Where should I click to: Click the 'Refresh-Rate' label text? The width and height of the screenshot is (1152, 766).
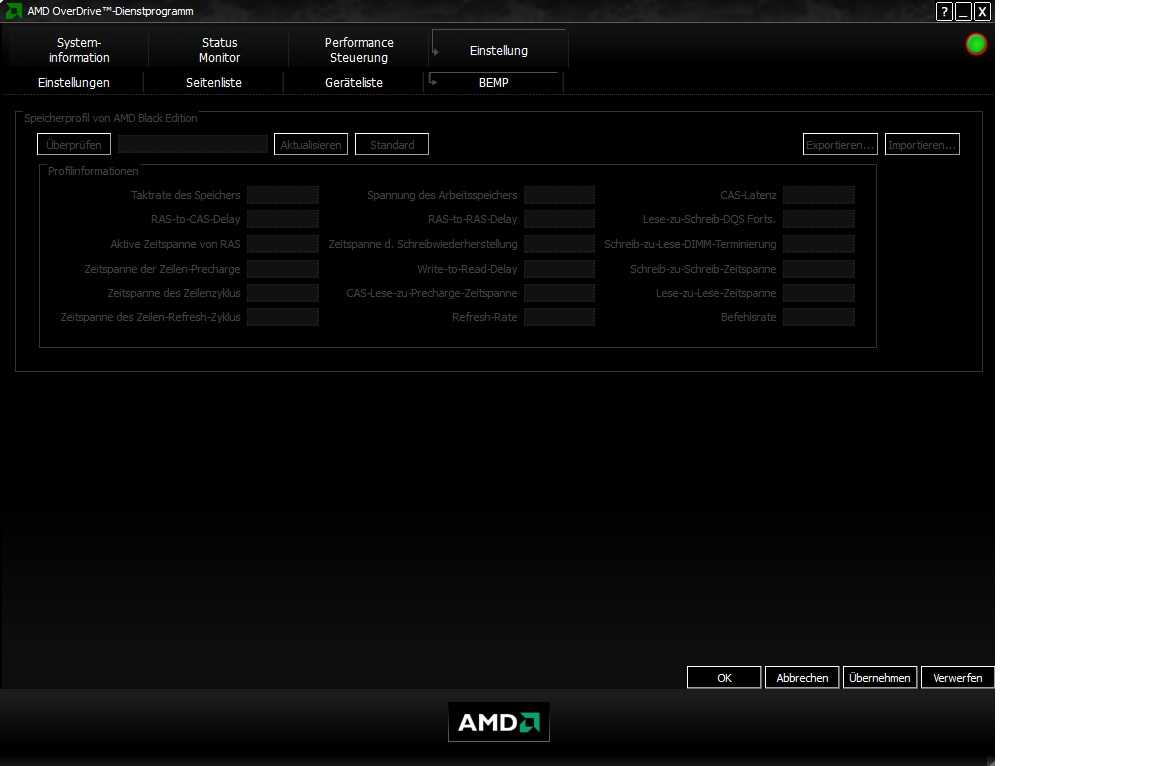484,317
